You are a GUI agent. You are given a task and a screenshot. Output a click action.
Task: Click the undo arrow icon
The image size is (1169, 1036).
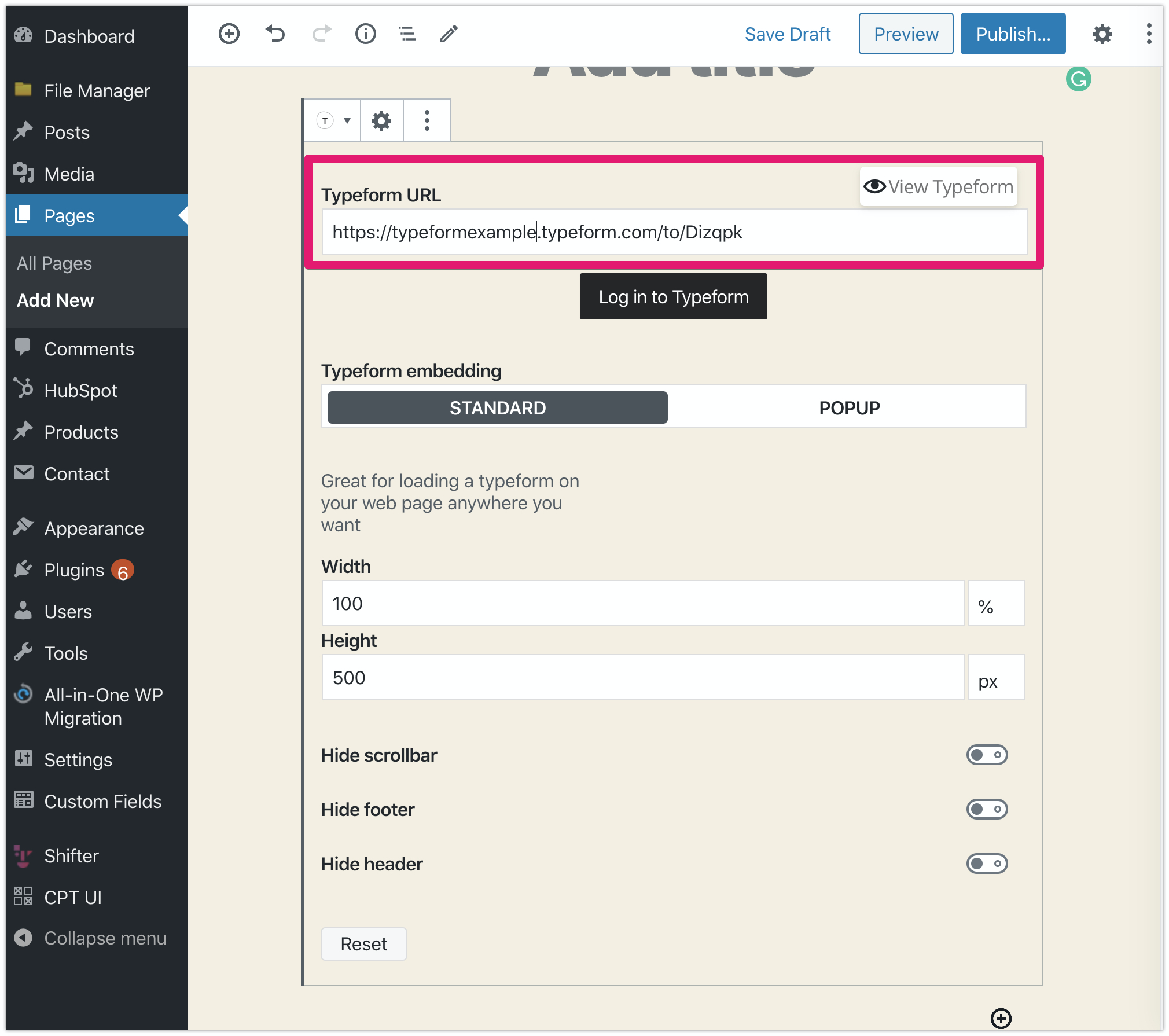tap(275, 34)
